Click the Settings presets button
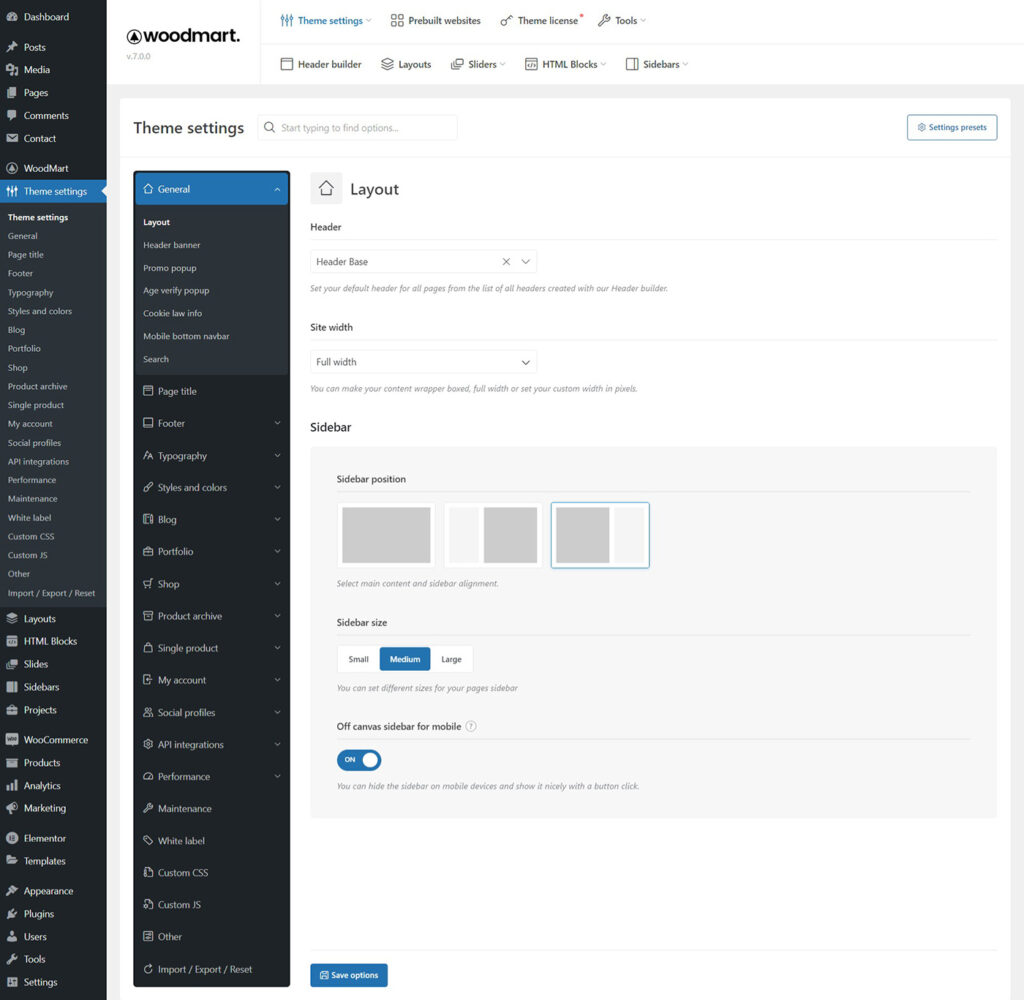Image resolution: width=1024 pixels, height=1000 pixels. (x=952, y=127)
